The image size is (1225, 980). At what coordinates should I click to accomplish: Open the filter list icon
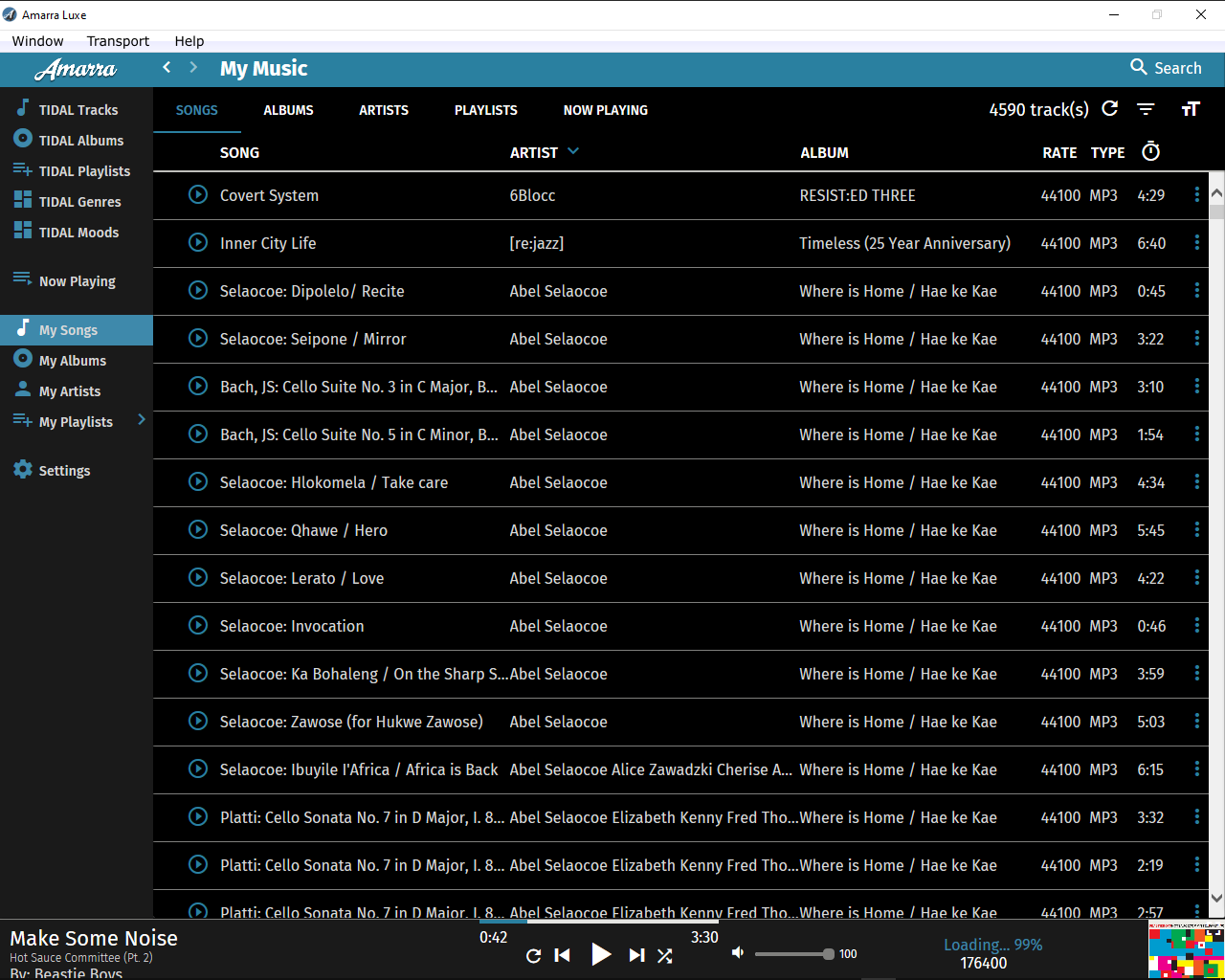coord(1146,109)
